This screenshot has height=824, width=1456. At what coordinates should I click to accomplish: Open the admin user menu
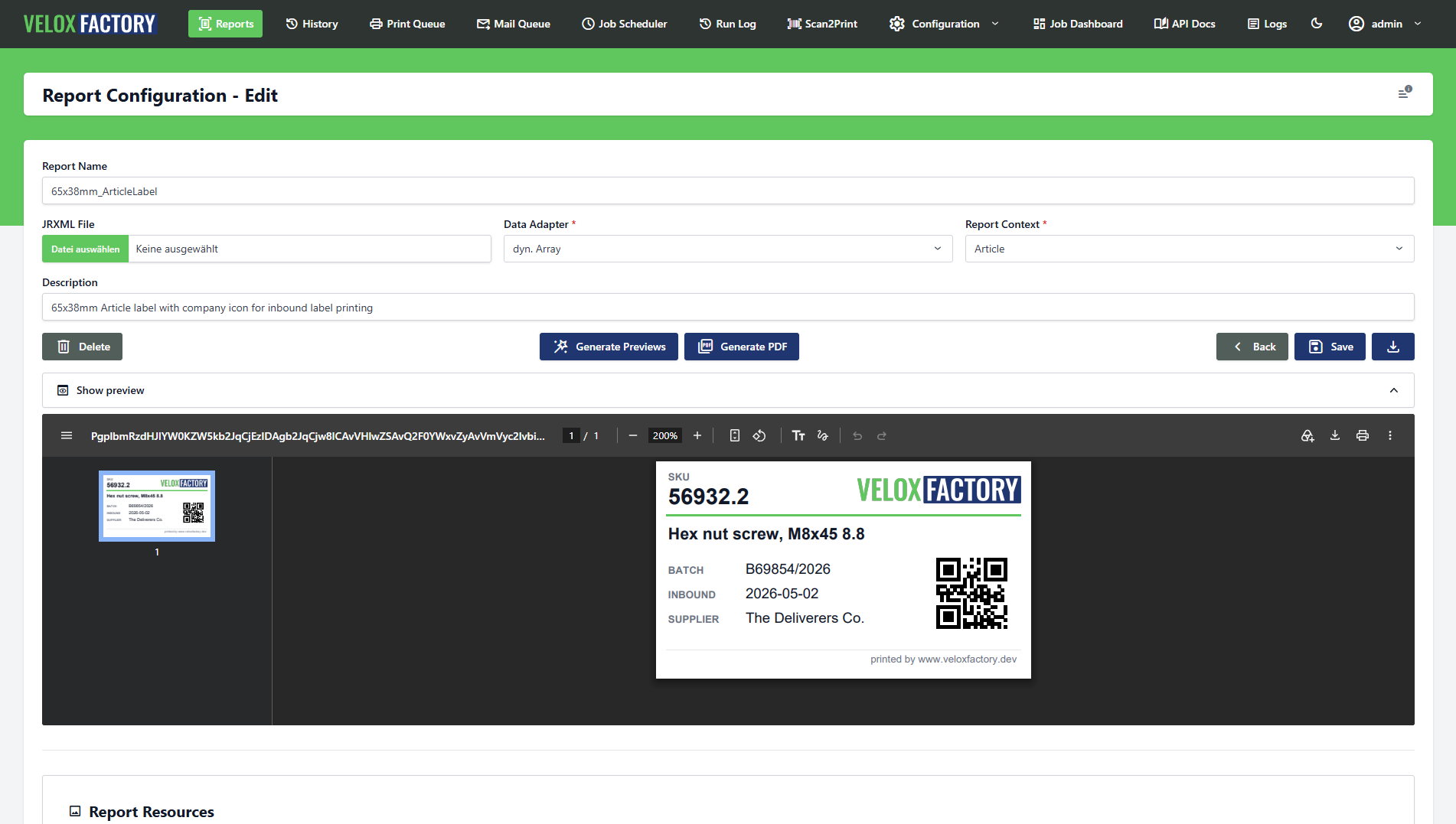click(1385, 24)
